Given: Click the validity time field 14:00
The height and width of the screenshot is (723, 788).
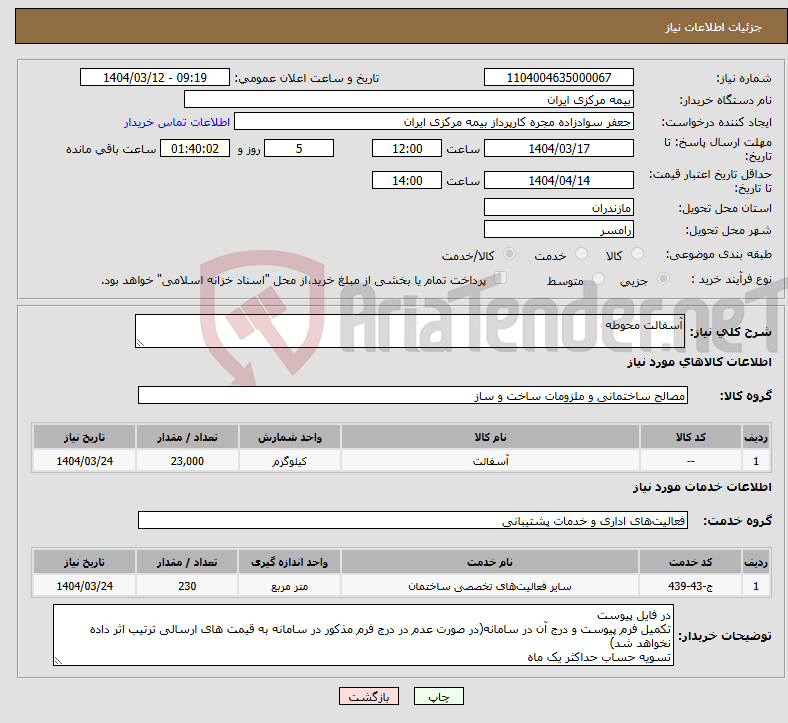Looking at the screenshot, I should coord(407,180).
